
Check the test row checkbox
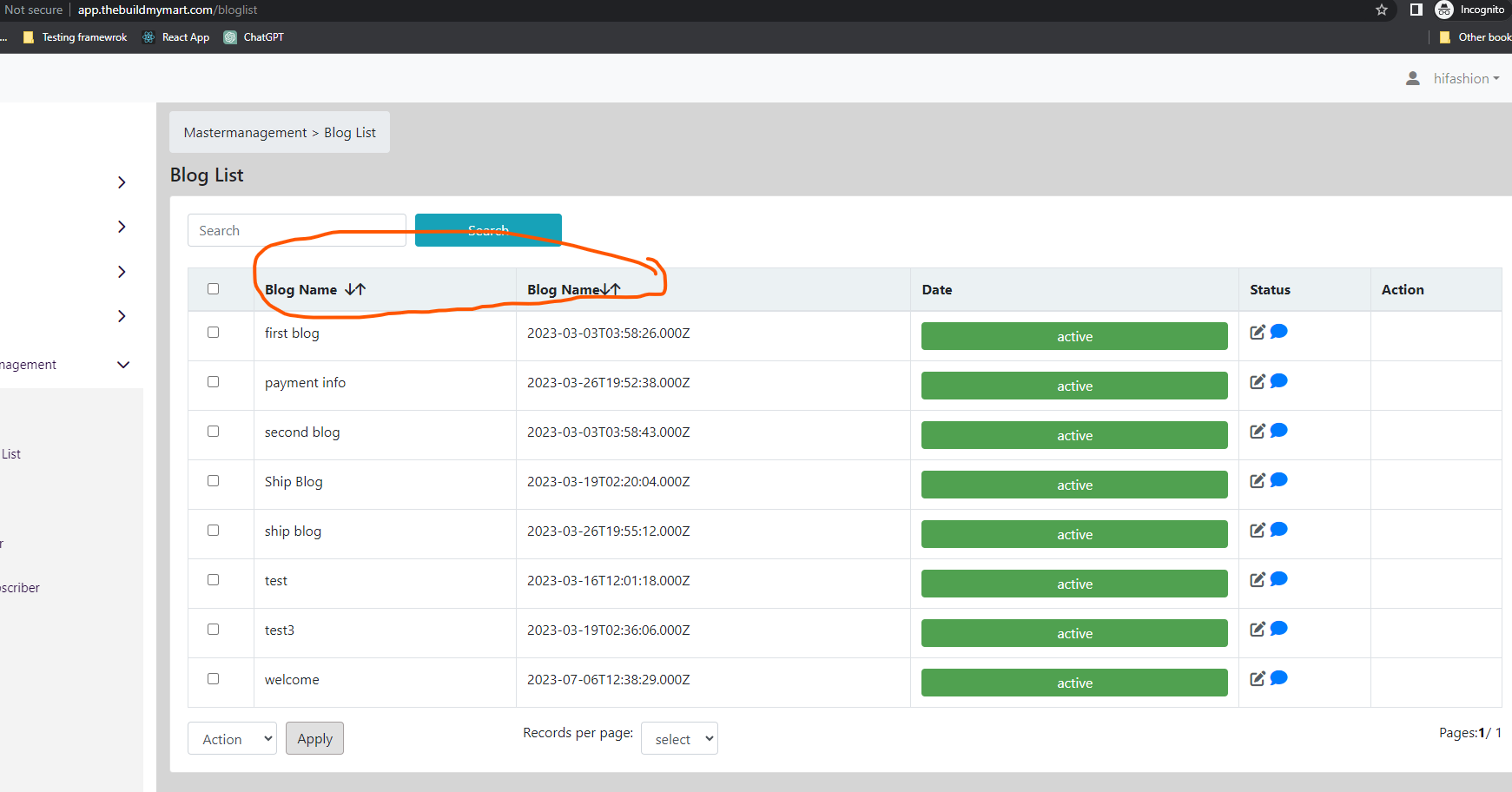213,579
